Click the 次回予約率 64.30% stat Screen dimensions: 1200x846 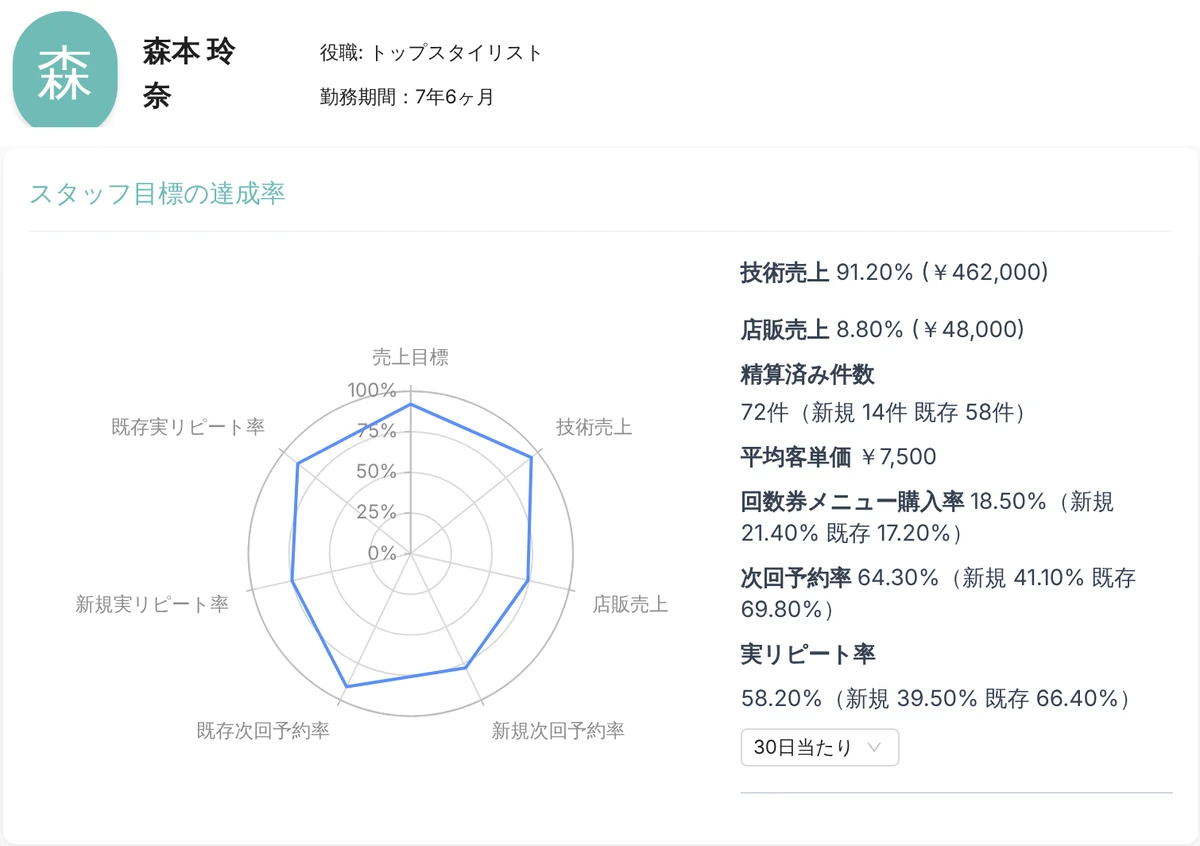click(x=938, y=593)
